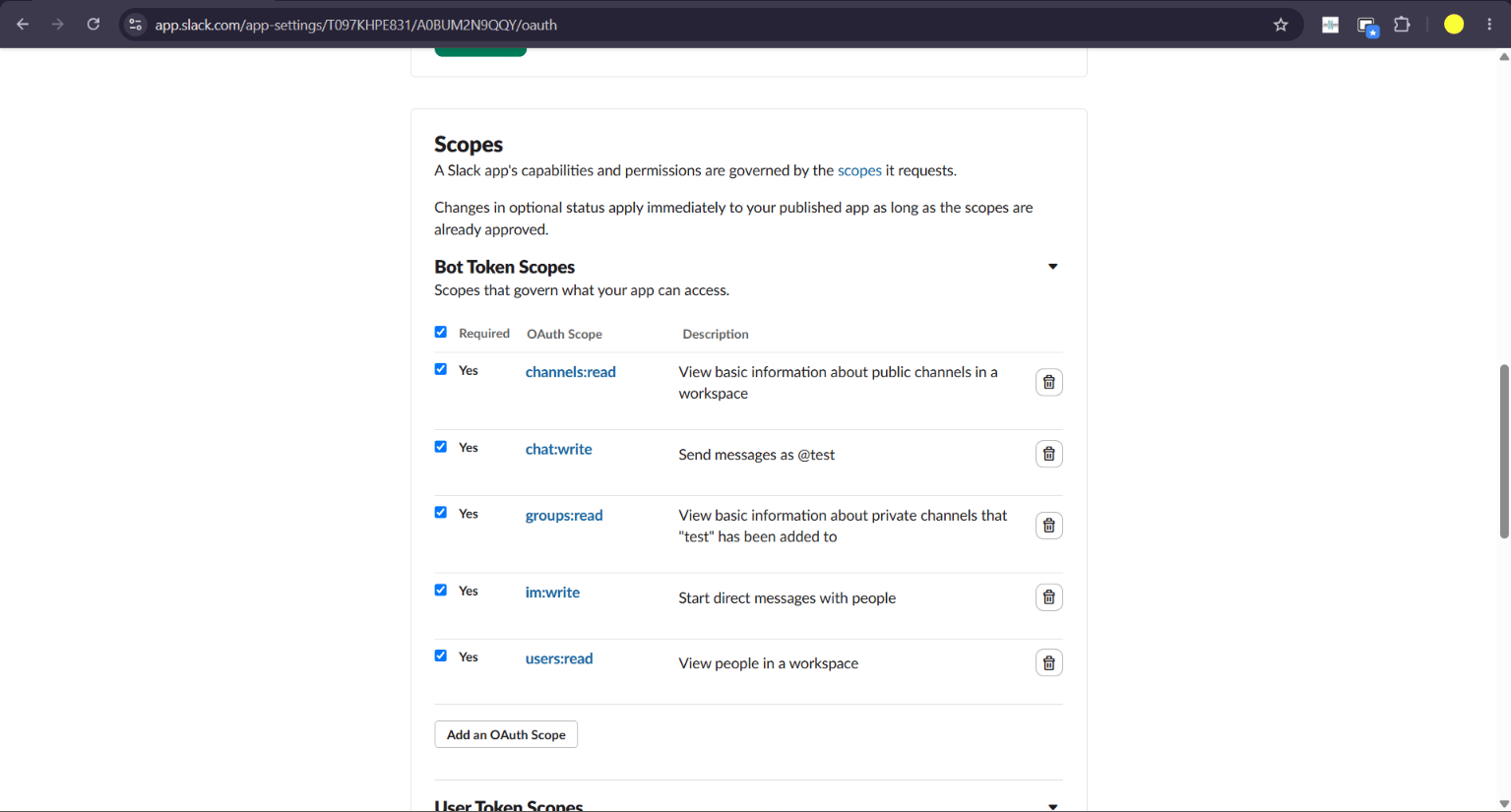Open the scopes documentation link
The height and width of the screenshot is (812, 1511).
click(859, 170)
